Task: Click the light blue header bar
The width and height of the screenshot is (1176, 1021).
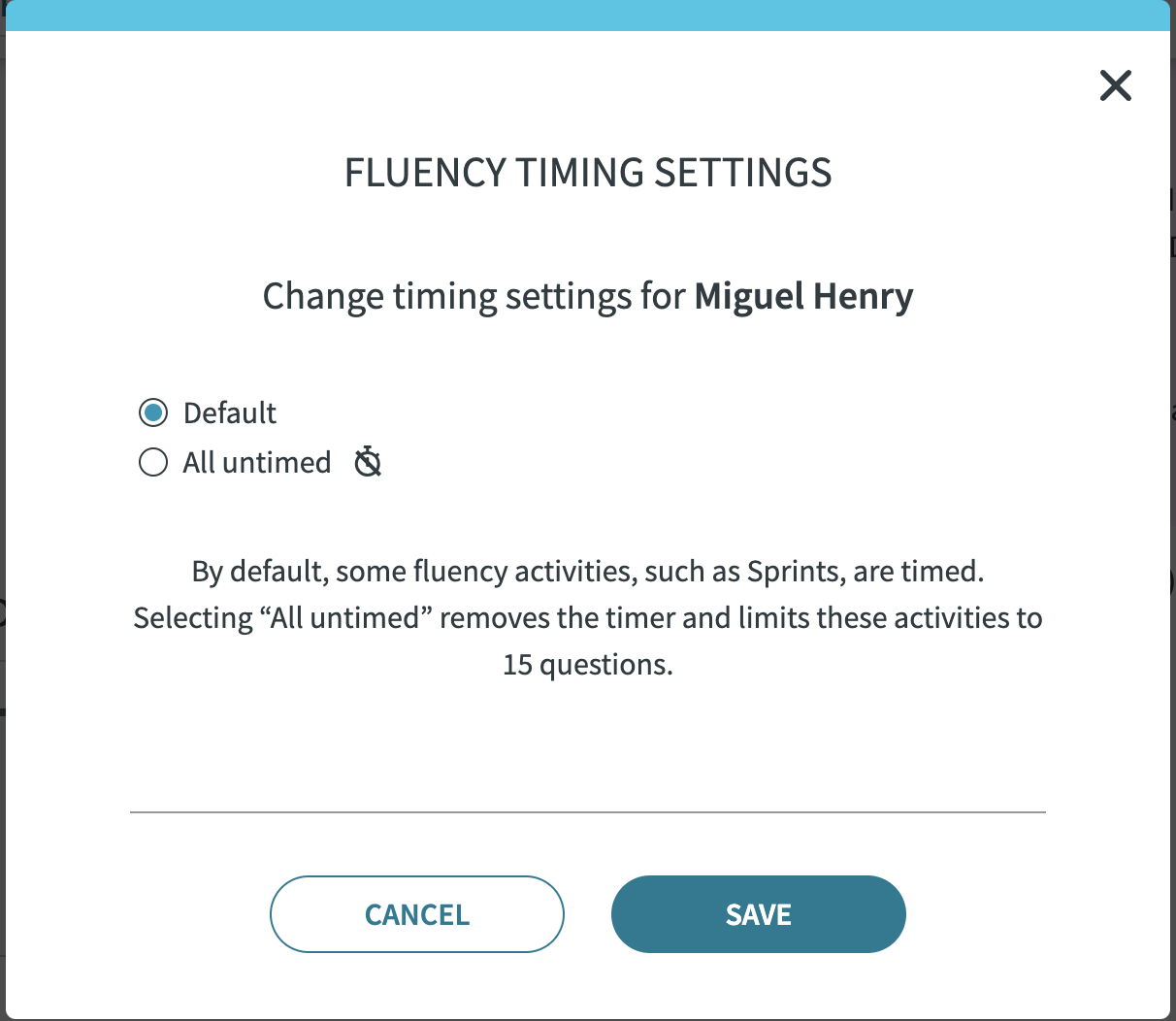Action: click(588, 16)
